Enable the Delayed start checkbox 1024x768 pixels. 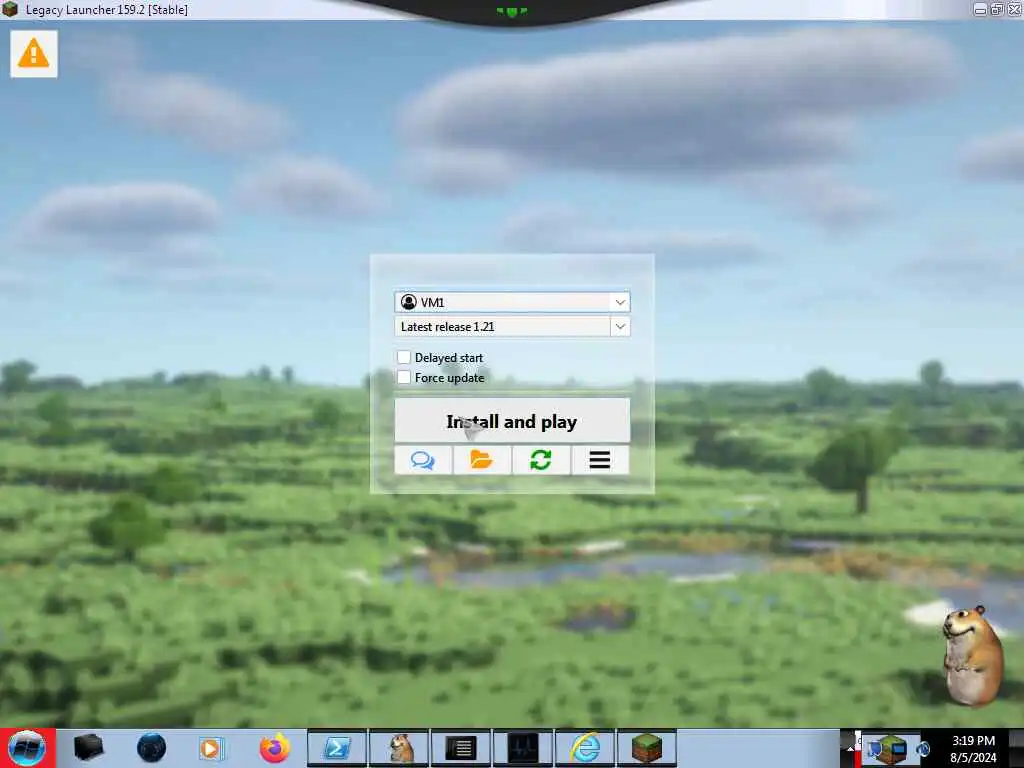404,357
